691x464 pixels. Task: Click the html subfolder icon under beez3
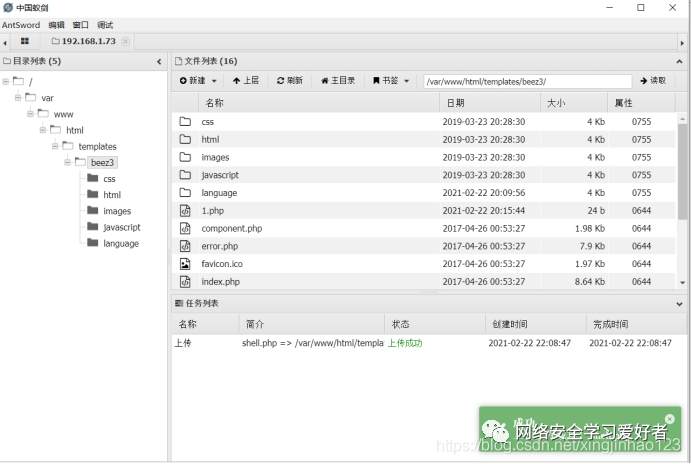pos(93,194)
